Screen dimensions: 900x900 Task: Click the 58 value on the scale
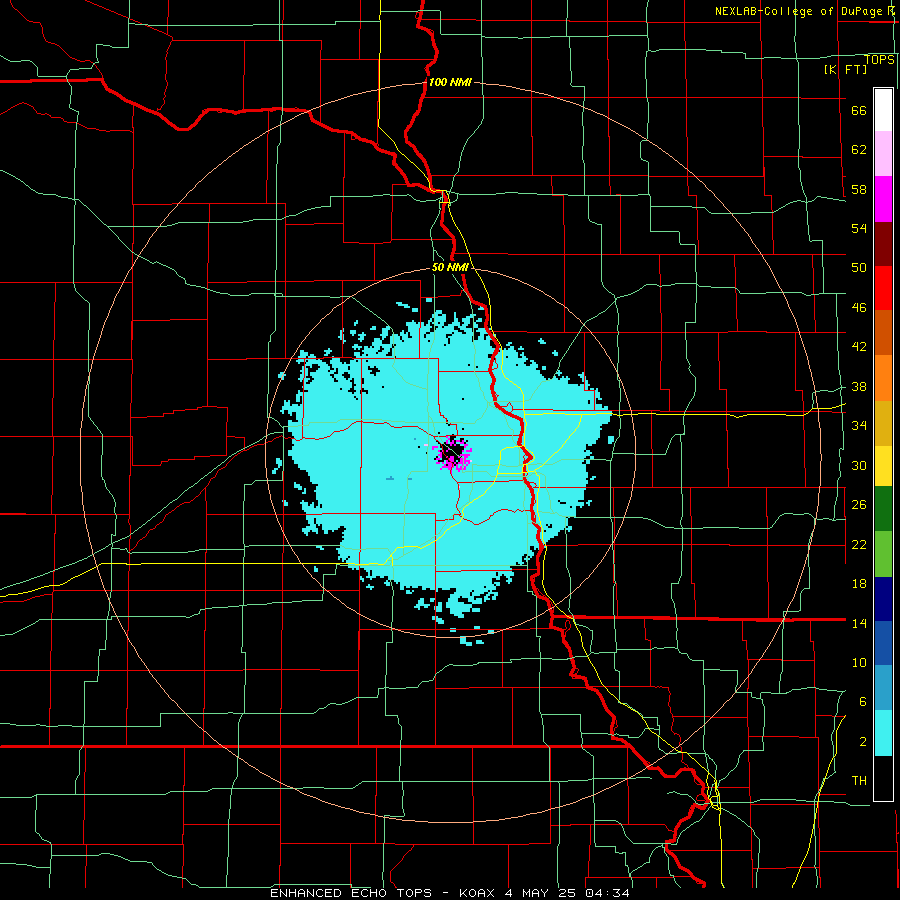(859, 189)
